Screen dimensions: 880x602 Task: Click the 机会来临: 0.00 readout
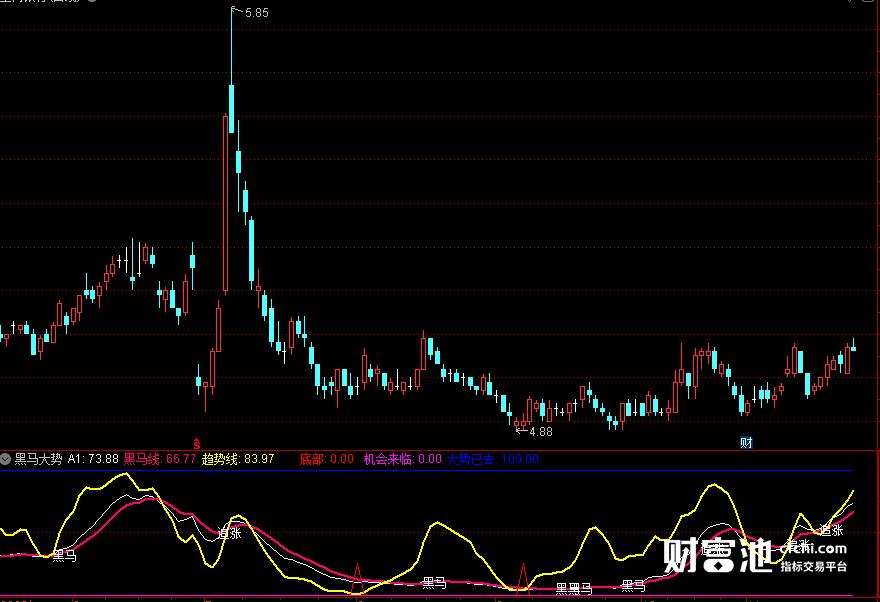click(x=402, y=459)
